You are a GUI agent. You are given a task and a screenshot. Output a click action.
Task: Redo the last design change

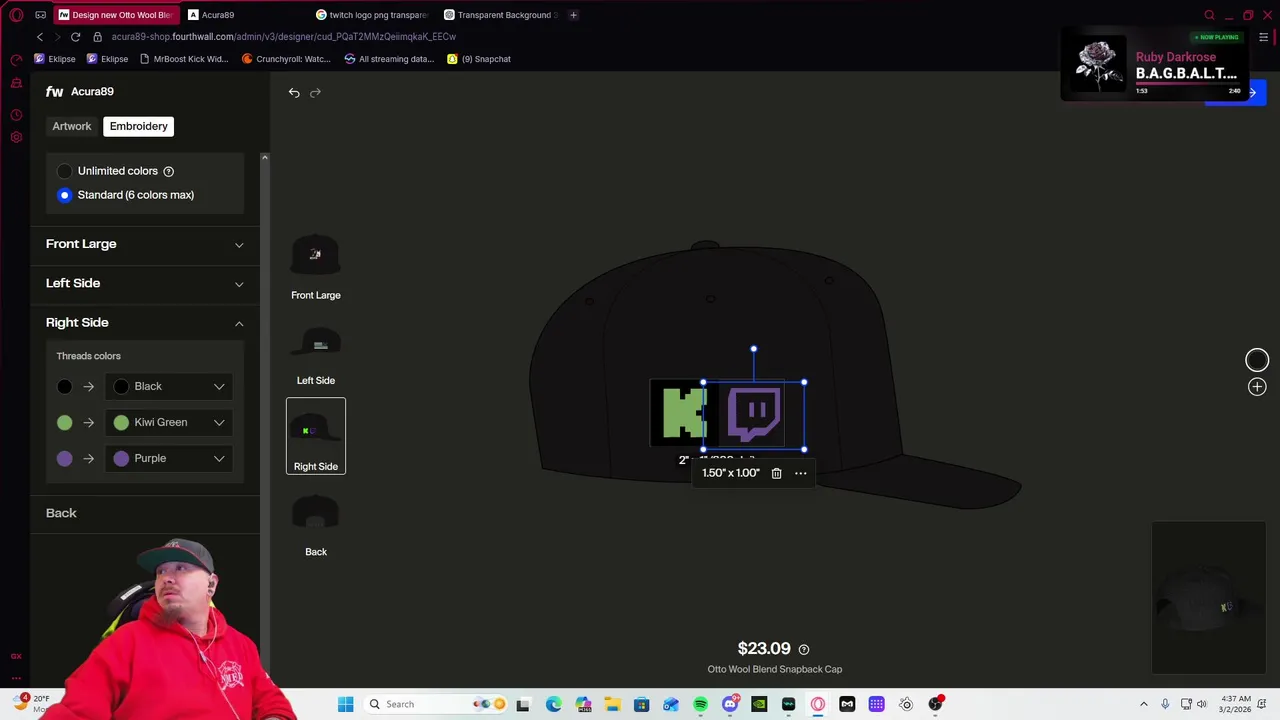click(x=315, y=92)
